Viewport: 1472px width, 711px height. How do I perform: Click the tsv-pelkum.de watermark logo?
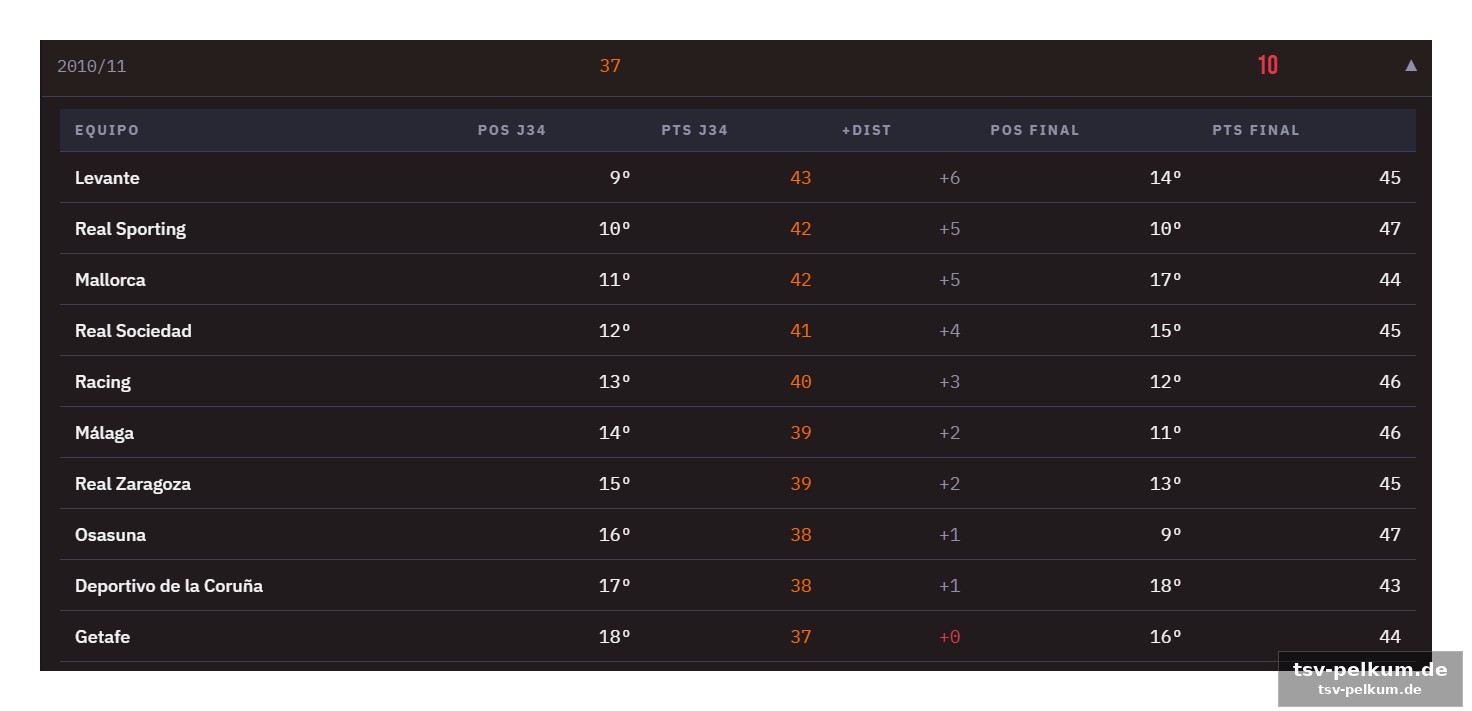click(1370, 679)
